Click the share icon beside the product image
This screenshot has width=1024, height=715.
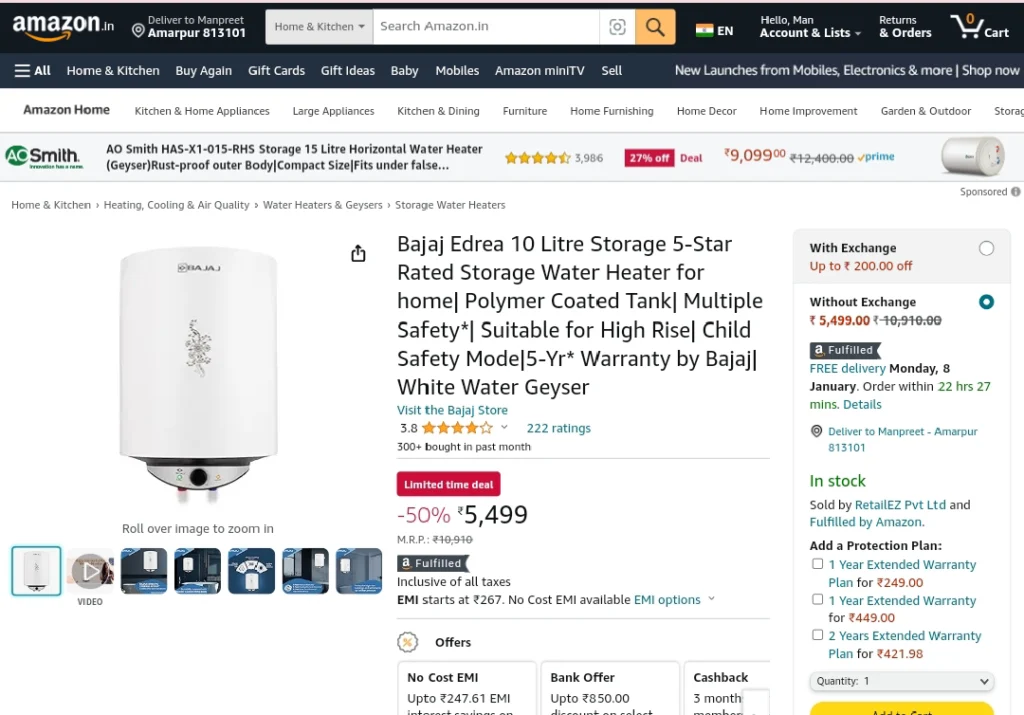point(358,253)
